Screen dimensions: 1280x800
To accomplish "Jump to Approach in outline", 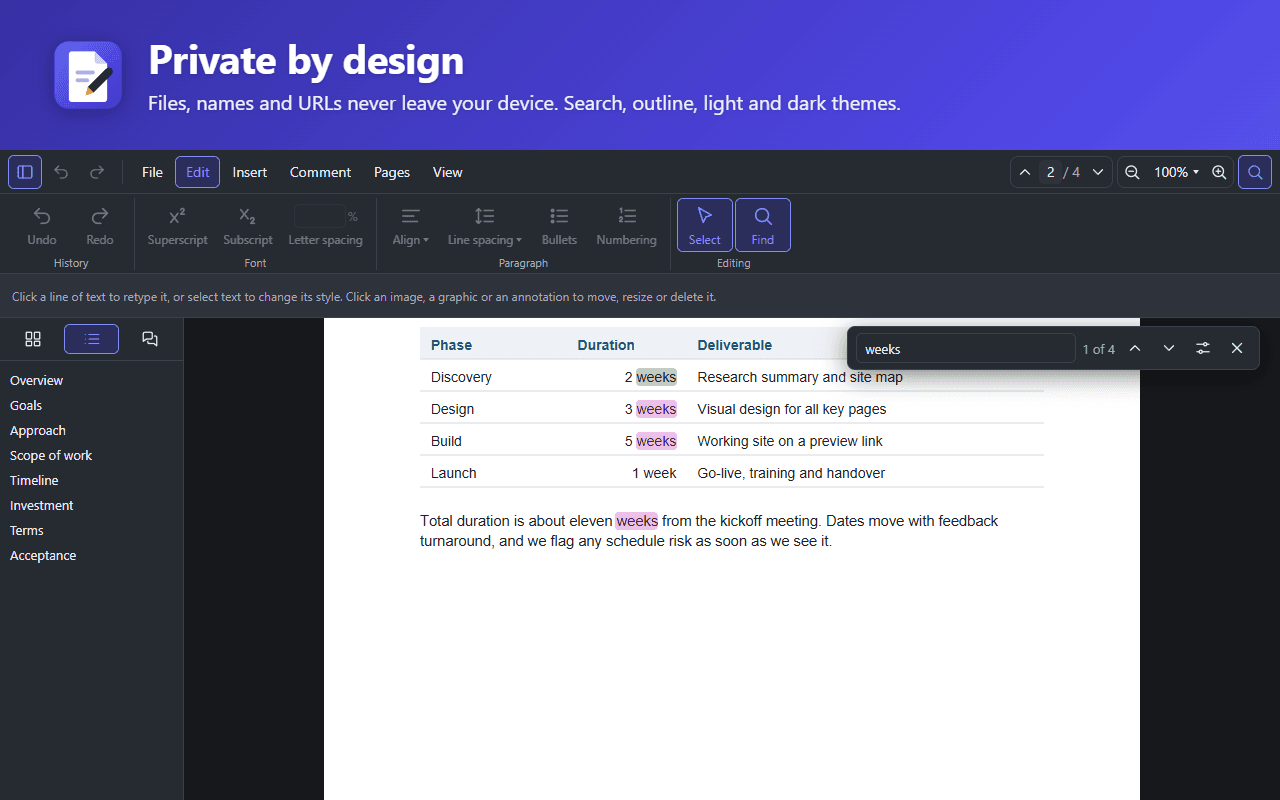I will click(x=38, y=430).
